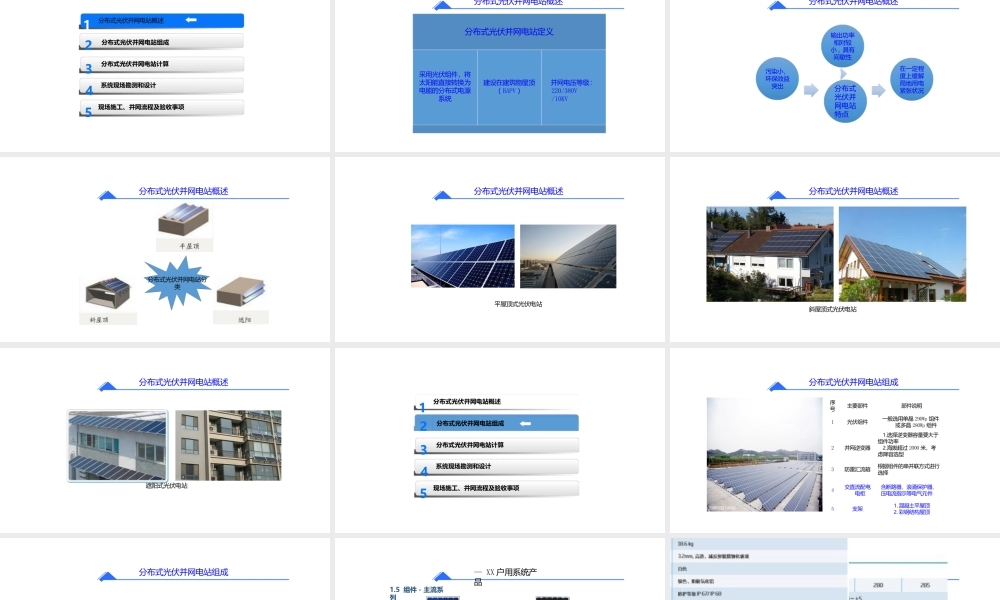Click the 分布式光伏并网电站定义 header box
The image size is (1000, 600).
tap(509, 31)
